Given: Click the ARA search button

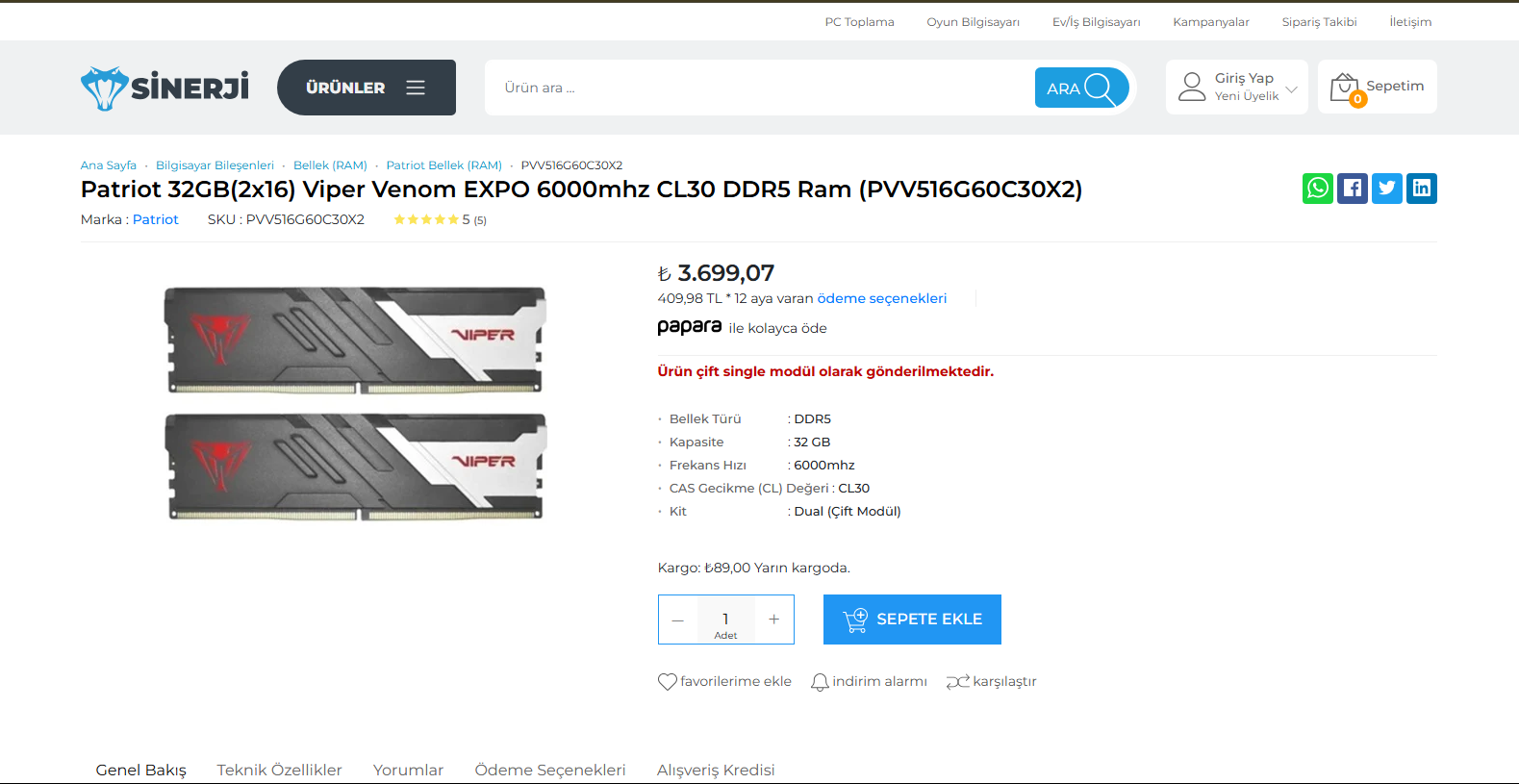Looking at the screenshot, I should 1081,88.
